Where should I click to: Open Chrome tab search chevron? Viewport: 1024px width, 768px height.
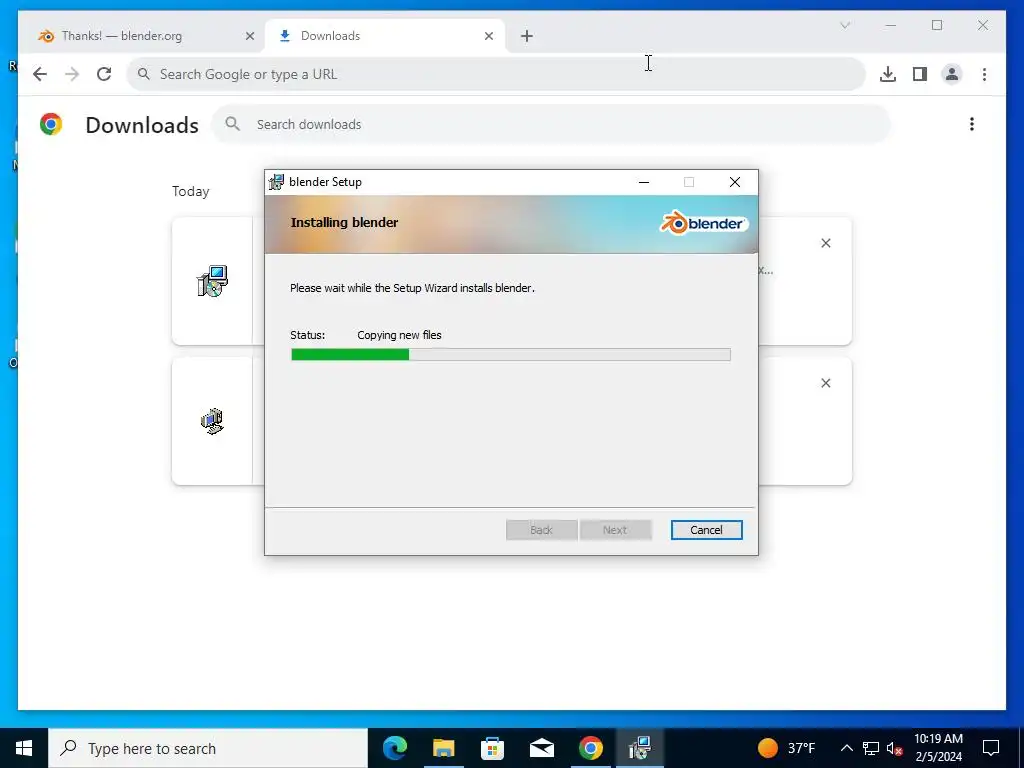[844, 25]
